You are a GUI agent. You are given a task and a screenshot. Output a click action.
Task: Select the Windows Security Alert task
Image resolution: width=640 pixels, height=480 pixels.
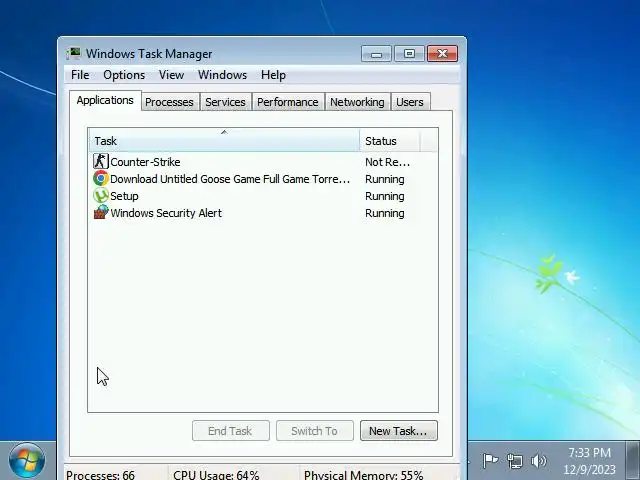(x=263, y=213)
